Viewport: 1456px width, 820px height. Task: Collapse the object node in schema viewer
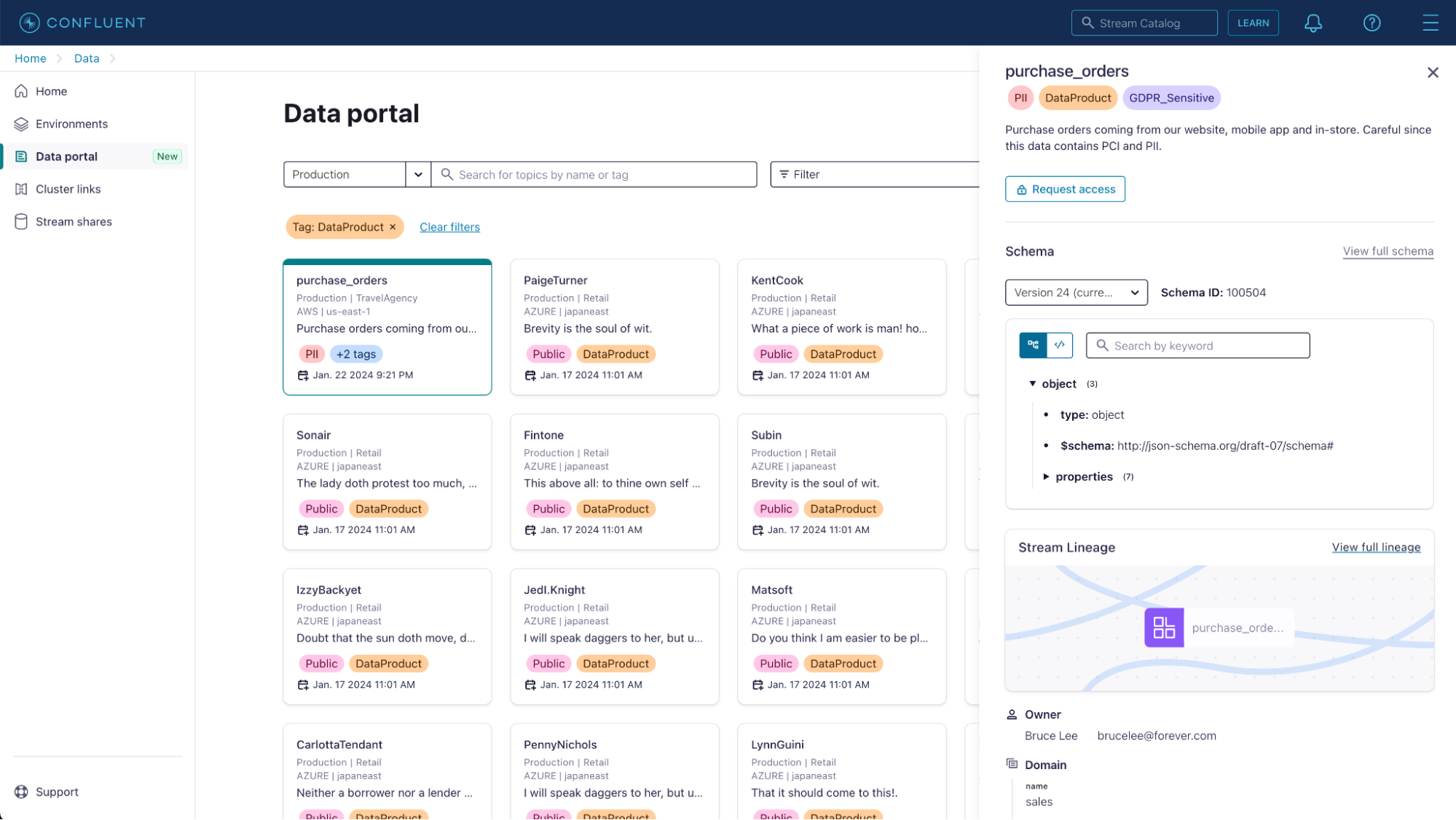click(x=1033, y=383)
